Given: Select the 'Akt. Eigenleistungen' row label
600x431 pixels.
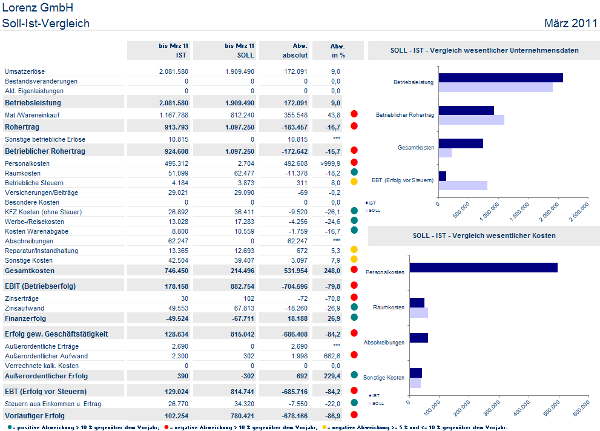Looking at the screenshot, I should [34, 91].
